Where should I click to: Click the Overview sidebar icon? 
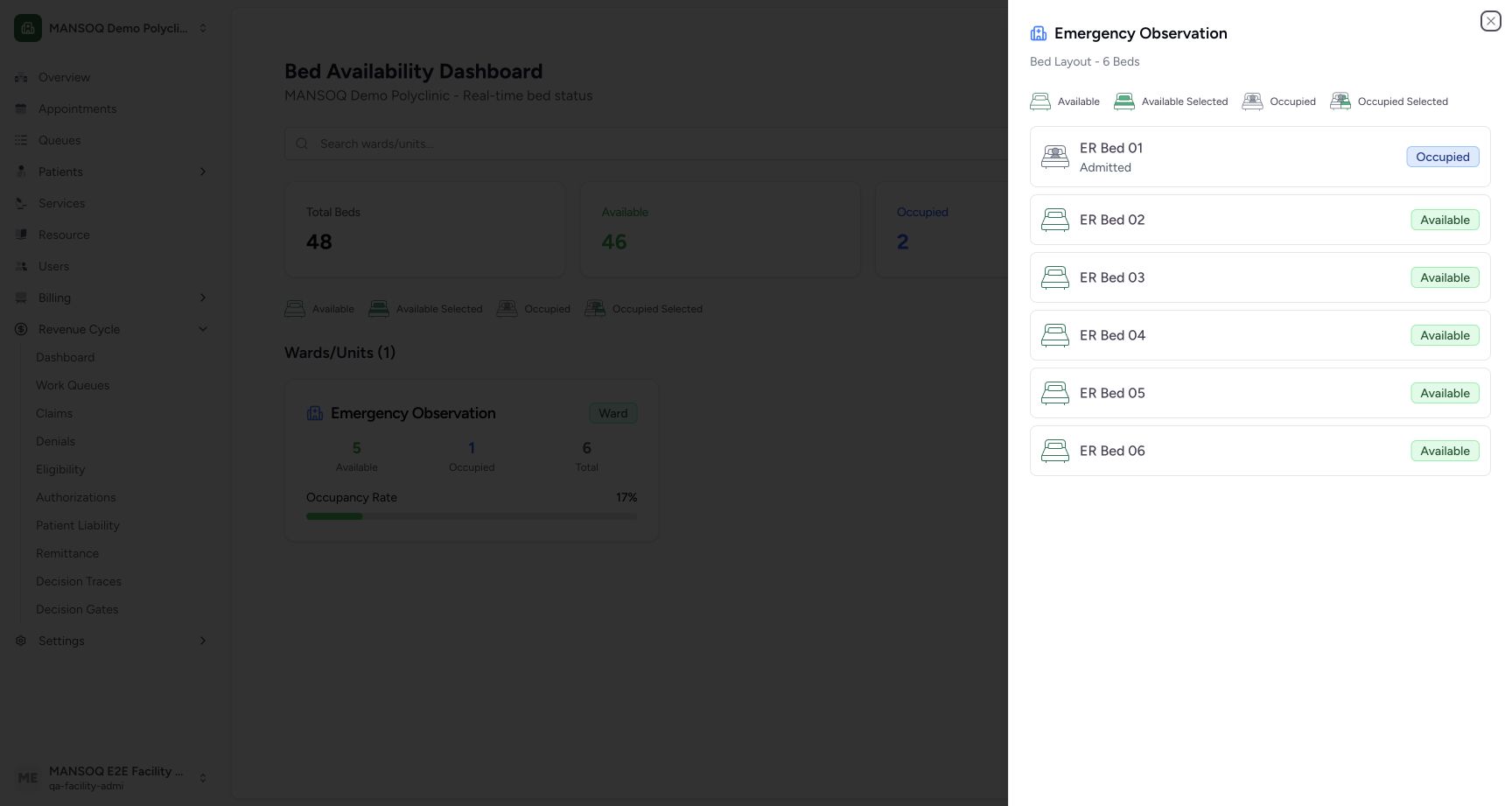[21, 77]
